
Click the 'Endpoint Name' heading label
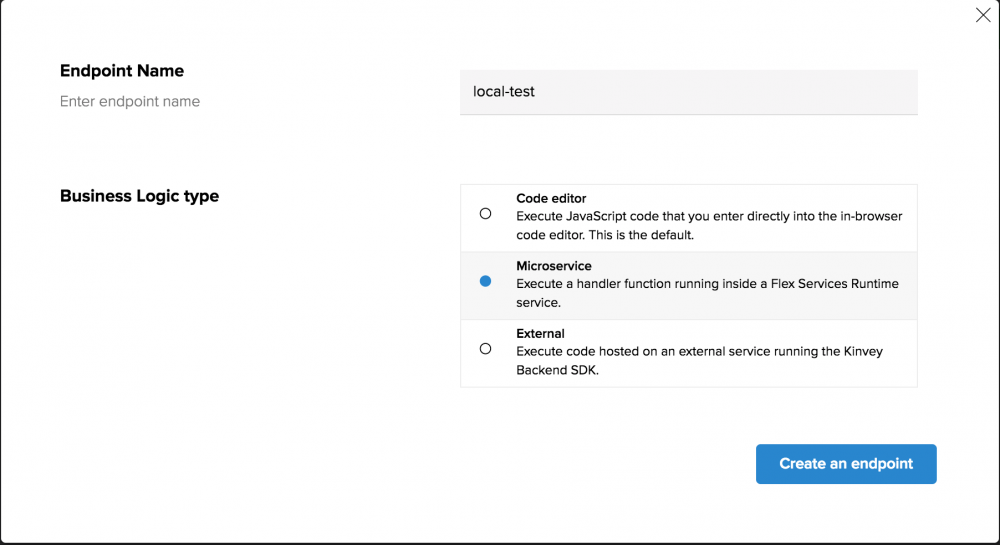pyautogui.click(x=122, y=71)
